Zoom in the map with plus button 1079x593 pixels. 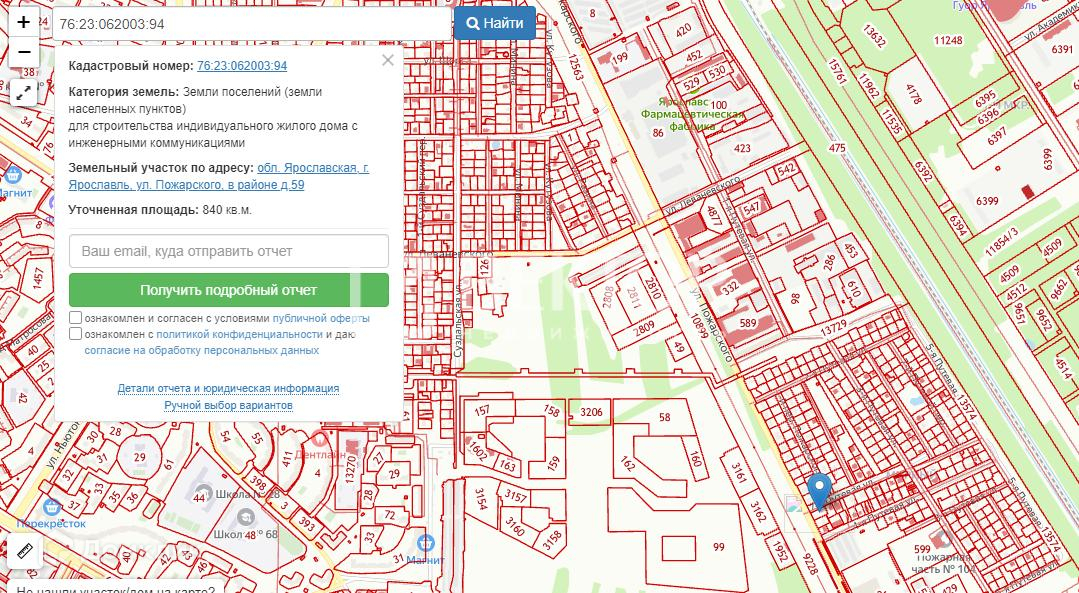pyautogui.click(x=23, y=22)
